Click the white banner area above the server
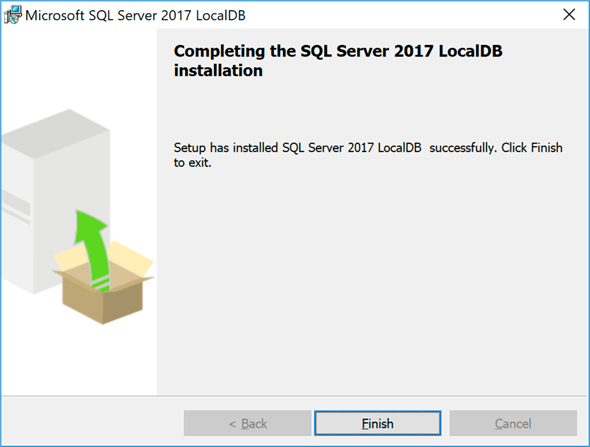590x447 pixels. [x=79, y=68]
